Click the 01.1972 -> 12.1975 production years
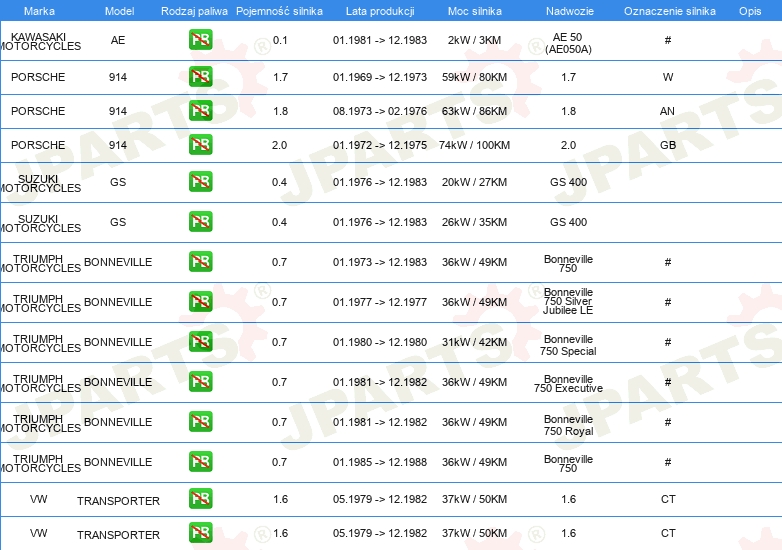782x550 pixels. pos(380,145)
